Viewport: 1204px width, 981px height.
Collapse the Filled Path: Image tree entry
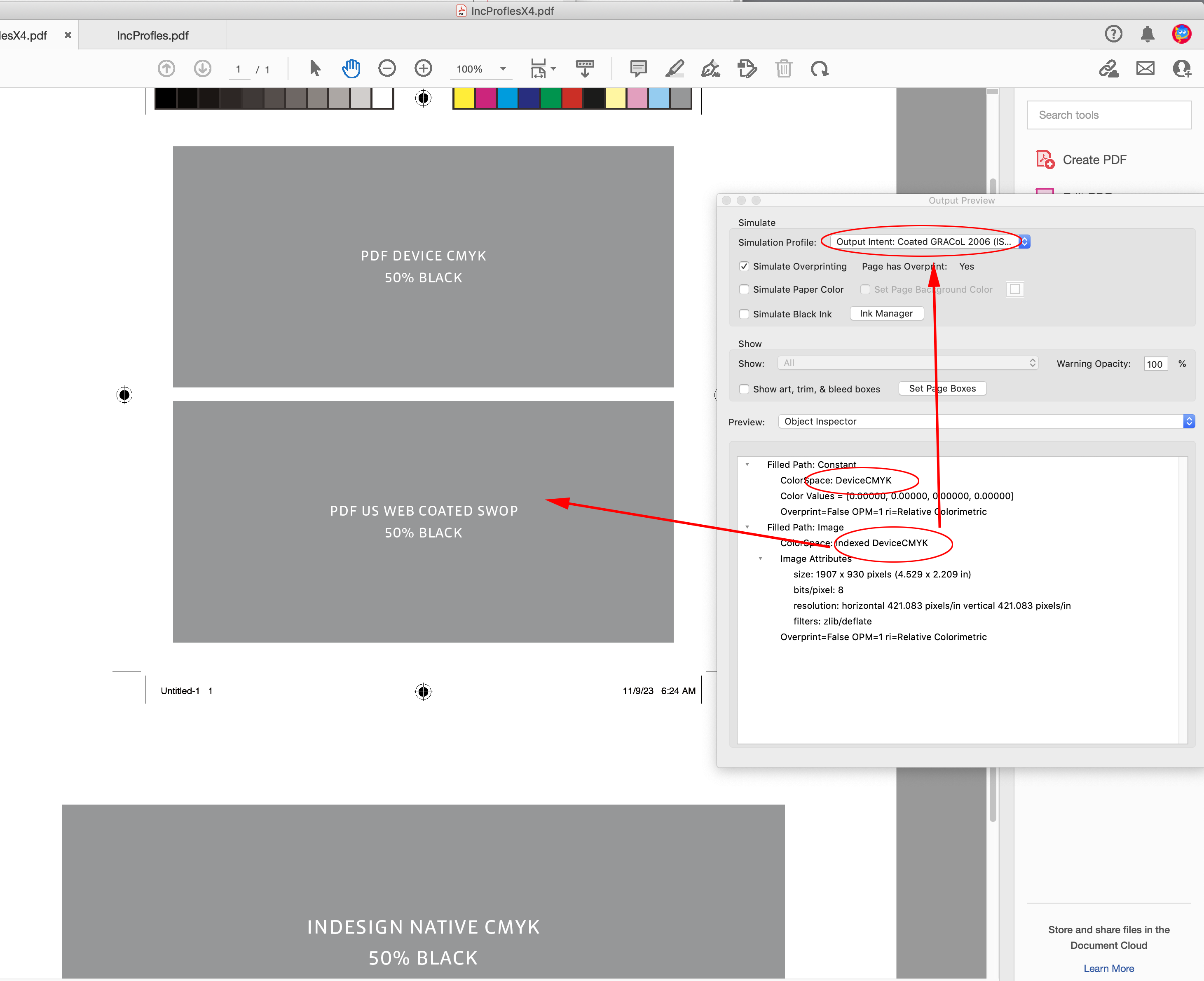[x=747, y=527]
